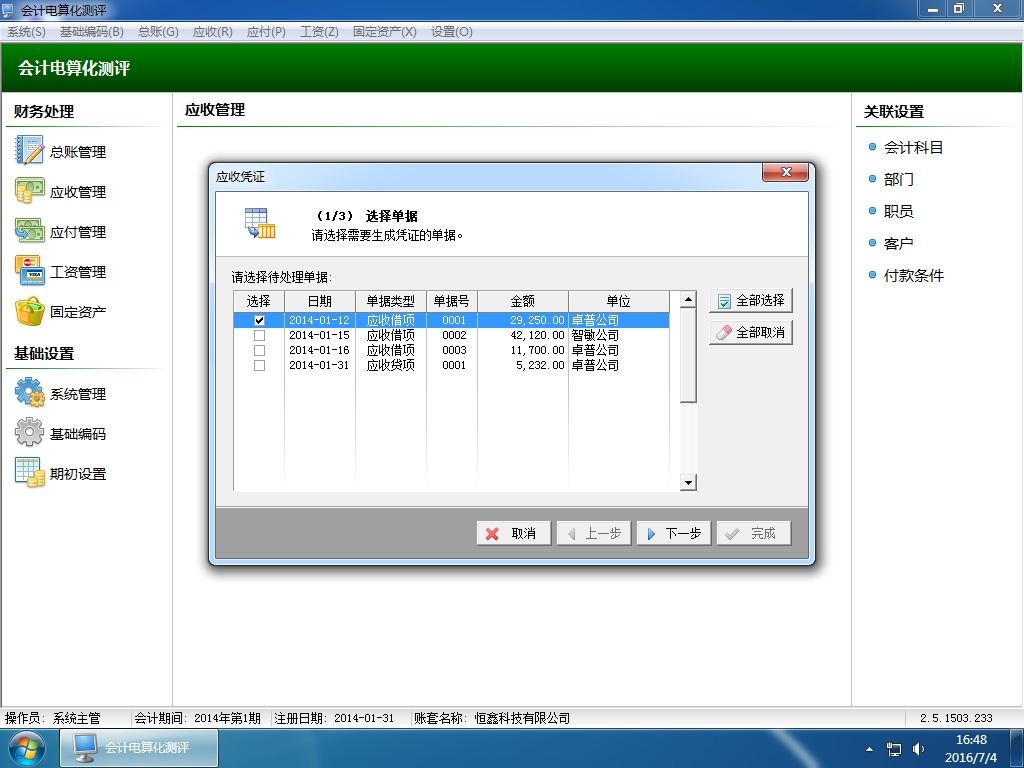Screen dimensions: 1024x768
Task: Open the 系统(S) menu
Action: click(x=26, y=31)
